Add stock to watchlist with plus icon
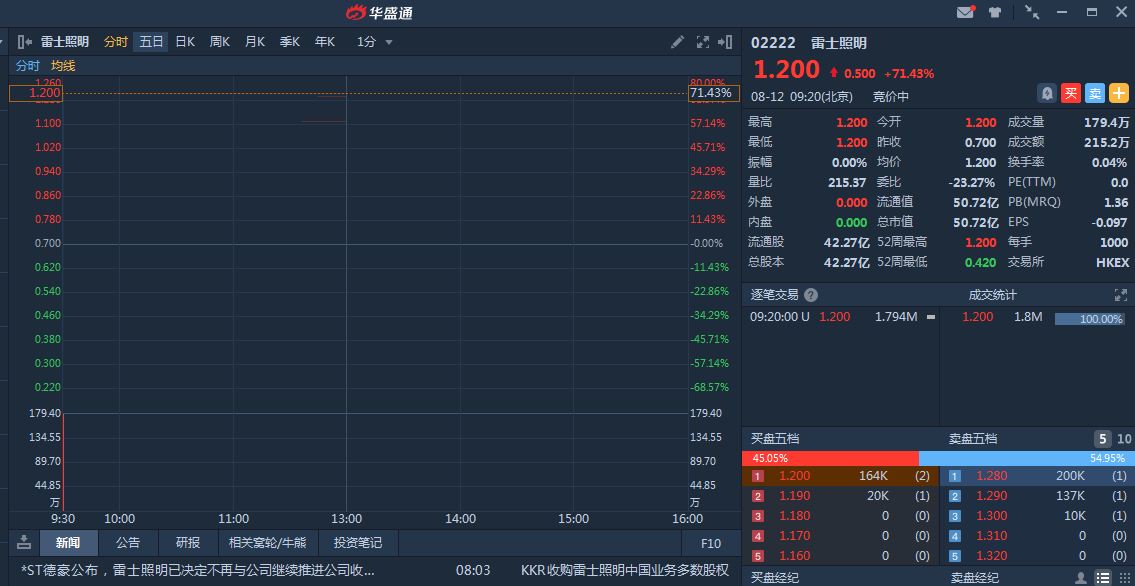The height and width of the screenshot is (586, 1135). point(1119,93)
